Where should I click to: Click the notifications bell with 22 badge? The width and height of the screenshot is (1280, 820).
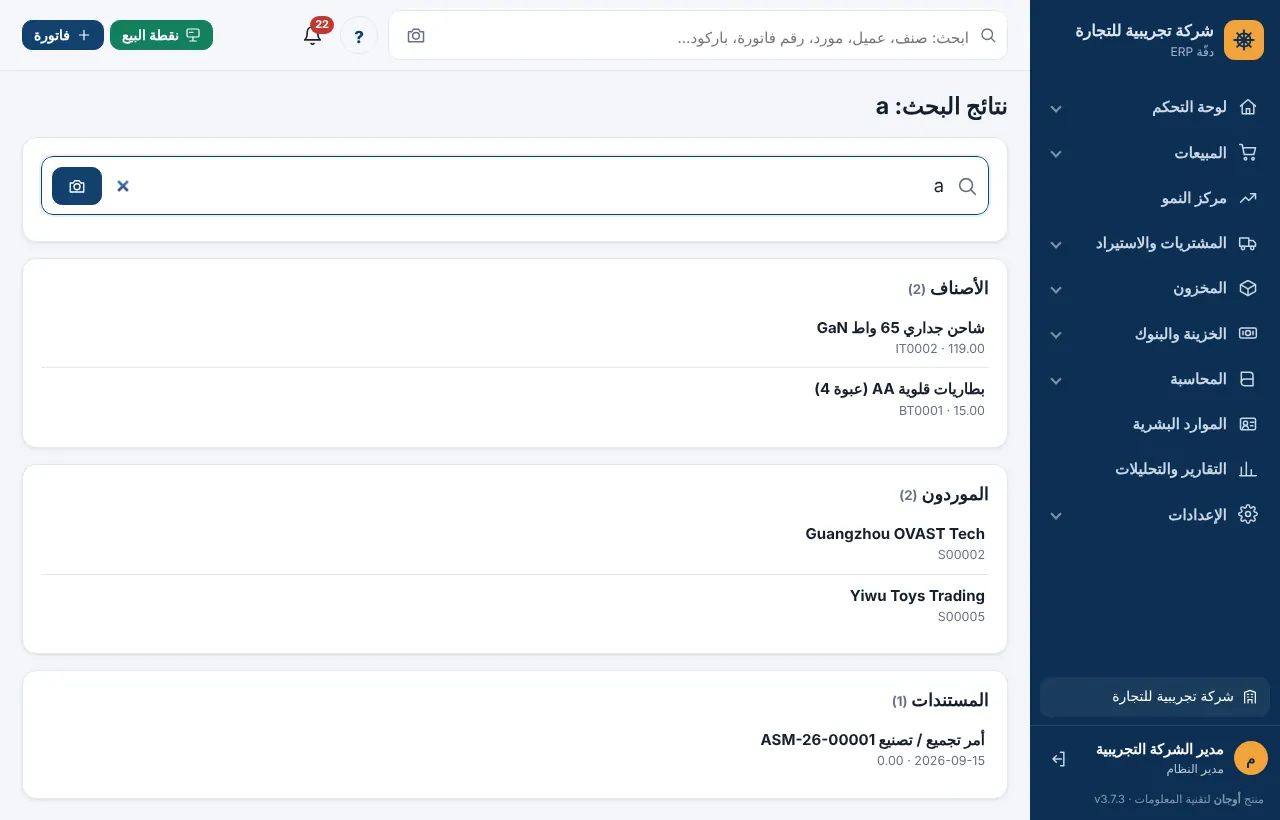[x=313, y=35]
